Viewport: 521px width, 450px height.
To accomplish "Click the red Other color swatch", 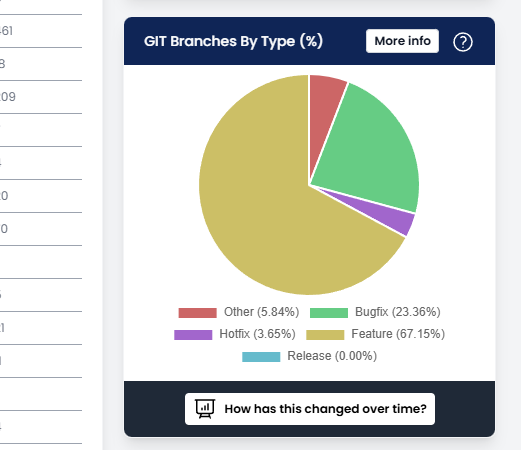I will pyautogui.click(x=197, y=313).
